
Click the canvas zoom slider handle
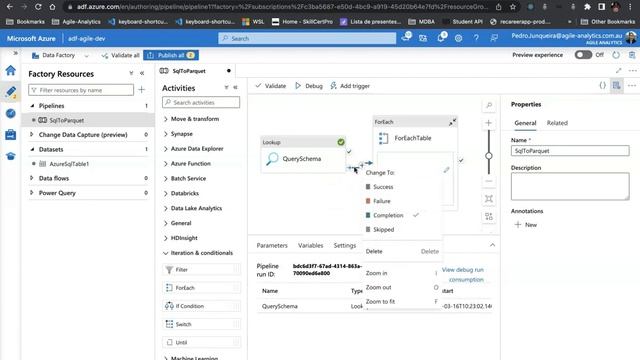(489, 156)
